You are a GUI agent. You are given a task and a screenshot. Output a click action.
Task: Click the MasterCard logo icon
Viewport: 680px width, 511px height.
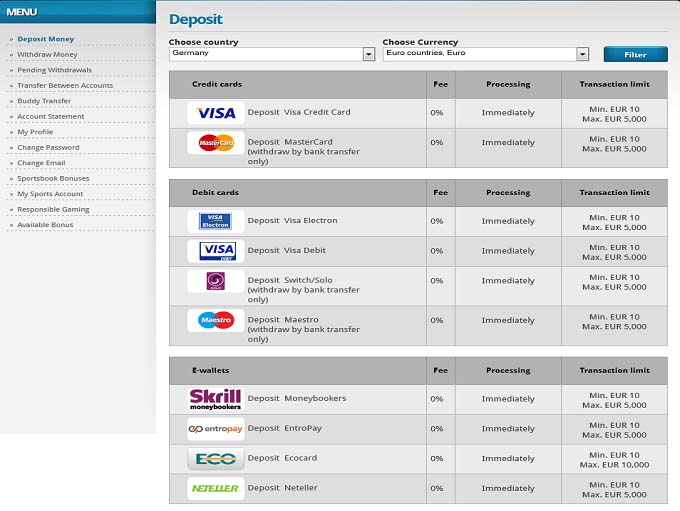point(215,143)
